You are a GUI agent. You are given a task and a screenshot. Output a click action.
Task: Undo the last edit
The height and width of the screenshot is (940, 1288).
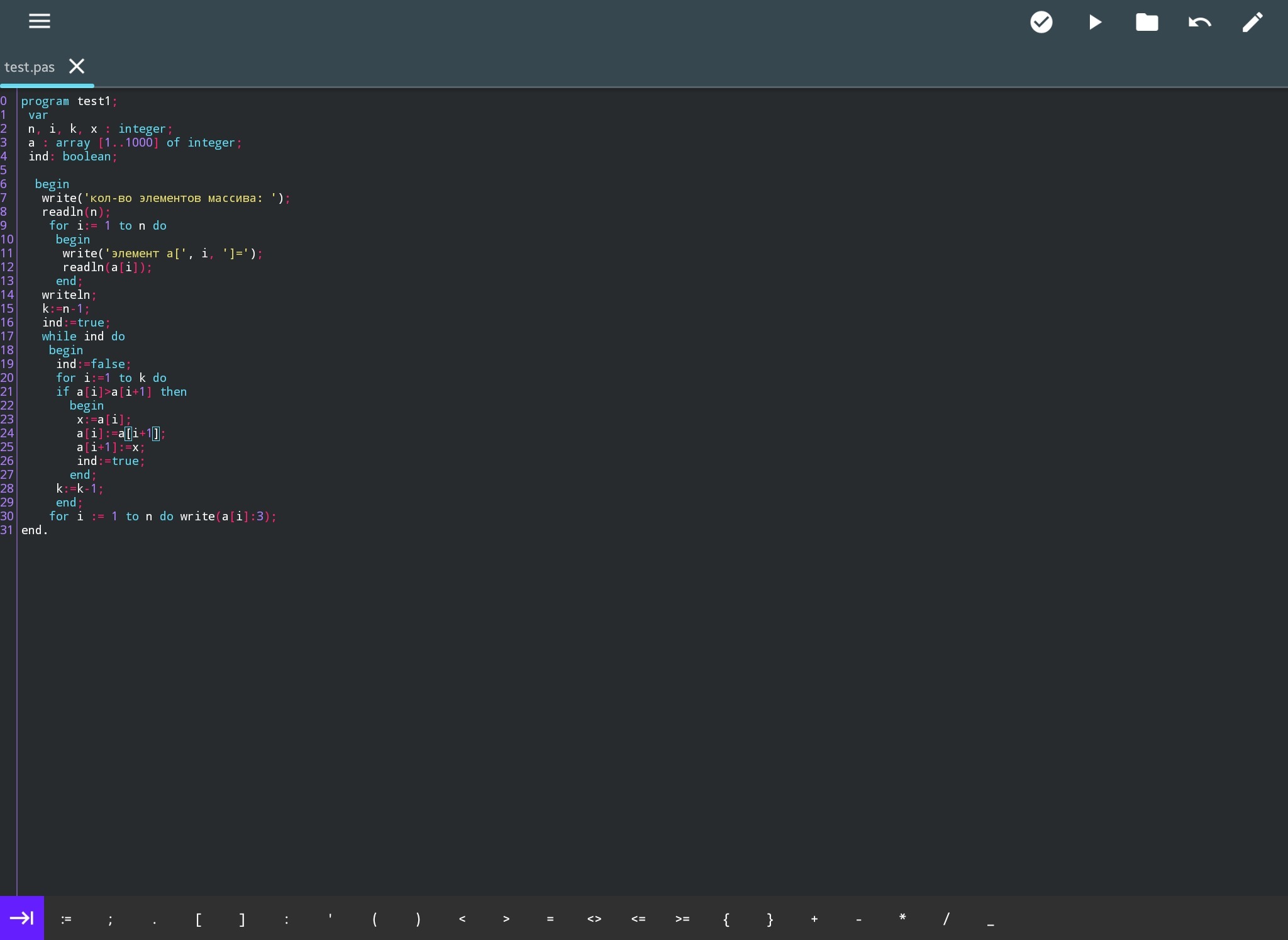pos(1200,22)
